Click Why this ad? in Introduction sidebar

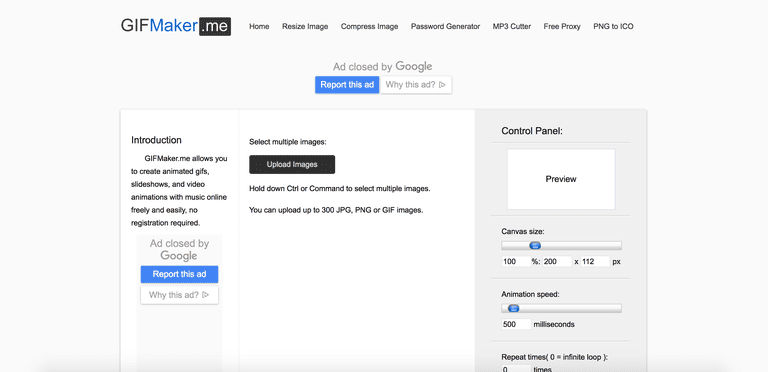(x=179, y=295)
